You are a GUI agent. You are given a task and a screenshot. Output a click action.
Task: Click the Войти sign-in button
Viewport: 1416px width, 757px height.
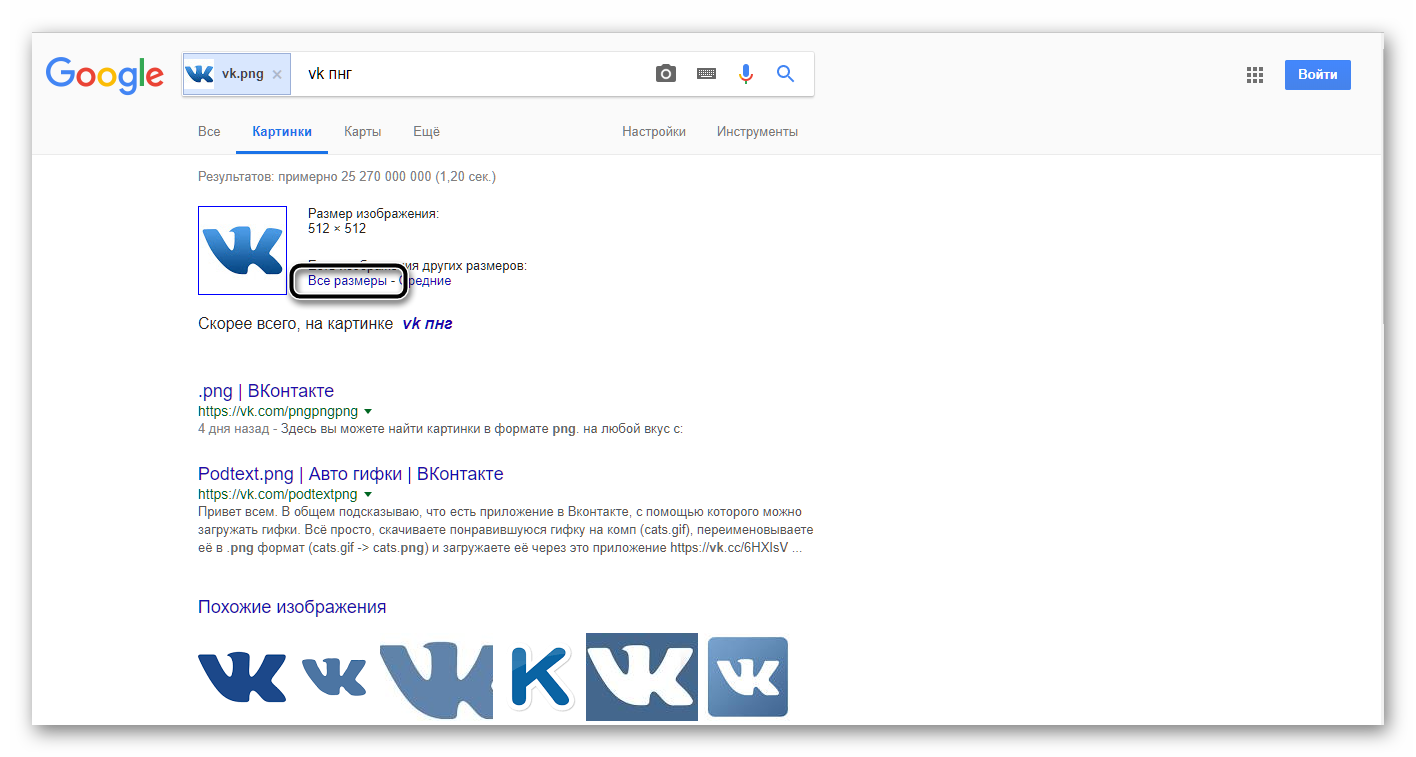[1318, 75]
